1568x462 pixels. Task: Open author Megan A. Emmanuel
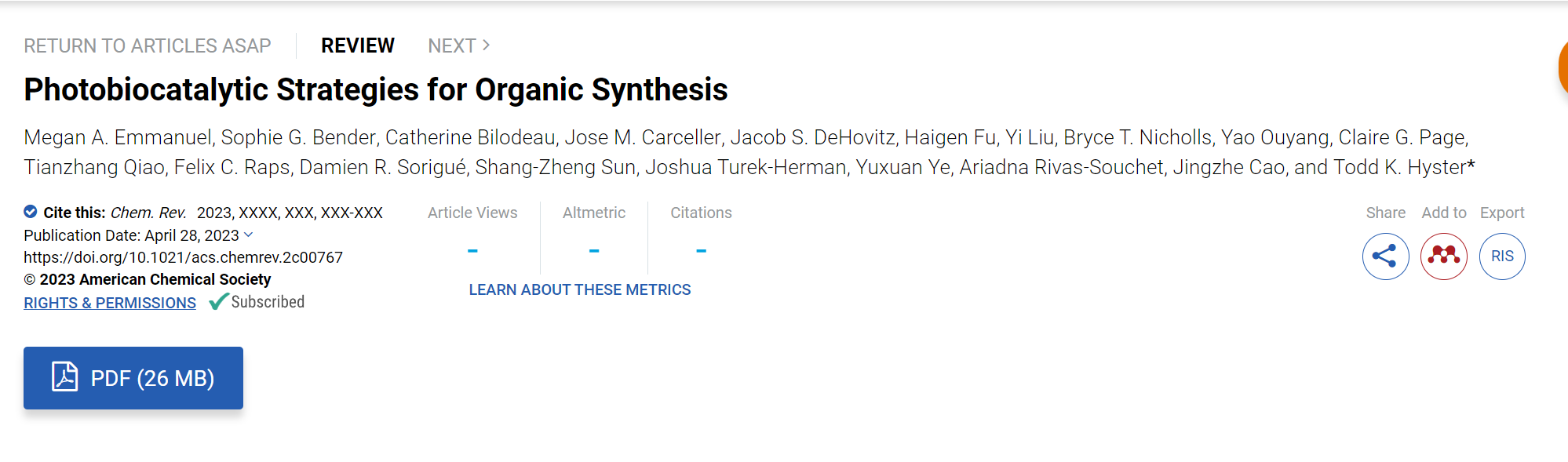(x=118, y=137)
